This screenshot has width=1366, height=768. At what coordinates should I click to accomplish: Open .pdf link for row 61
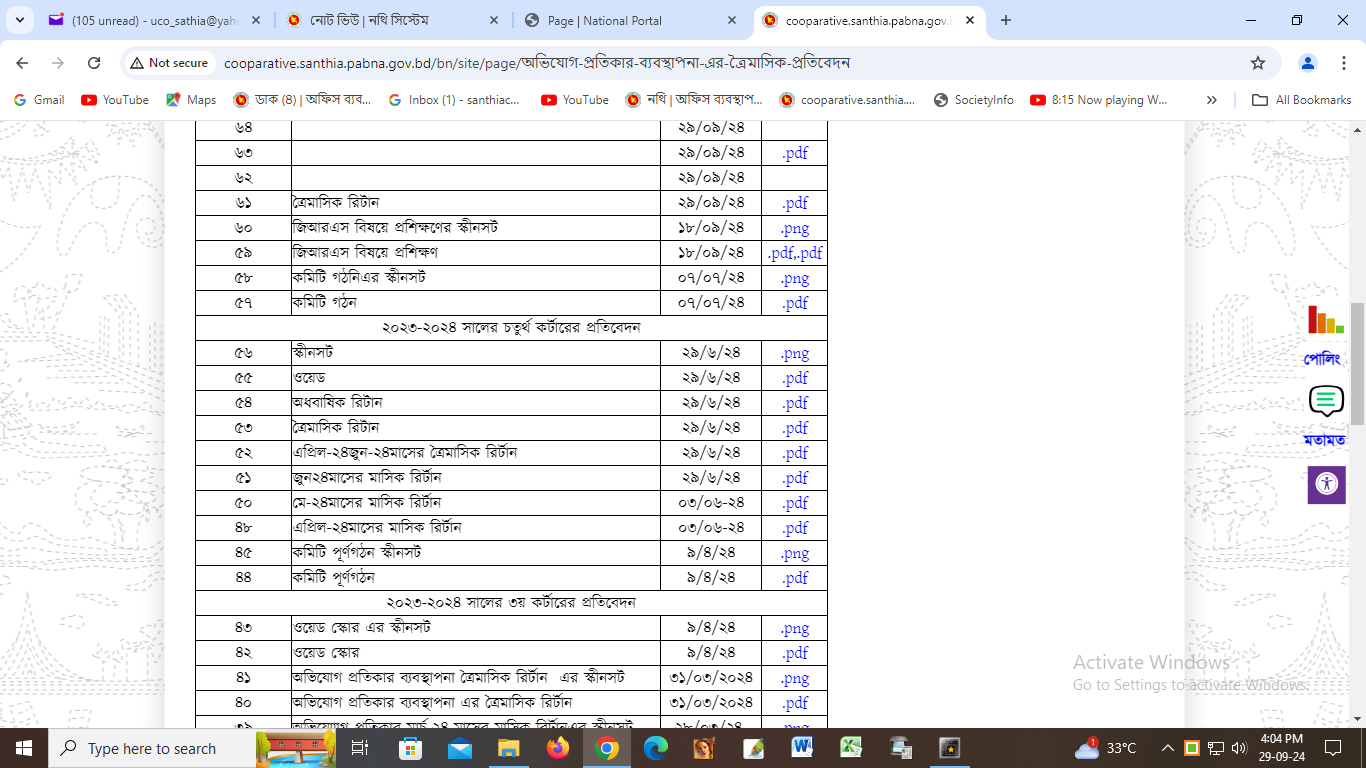794,203
